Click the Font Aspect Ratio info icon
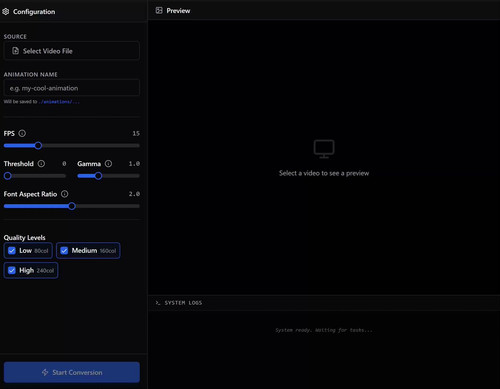 pos(65,194)
